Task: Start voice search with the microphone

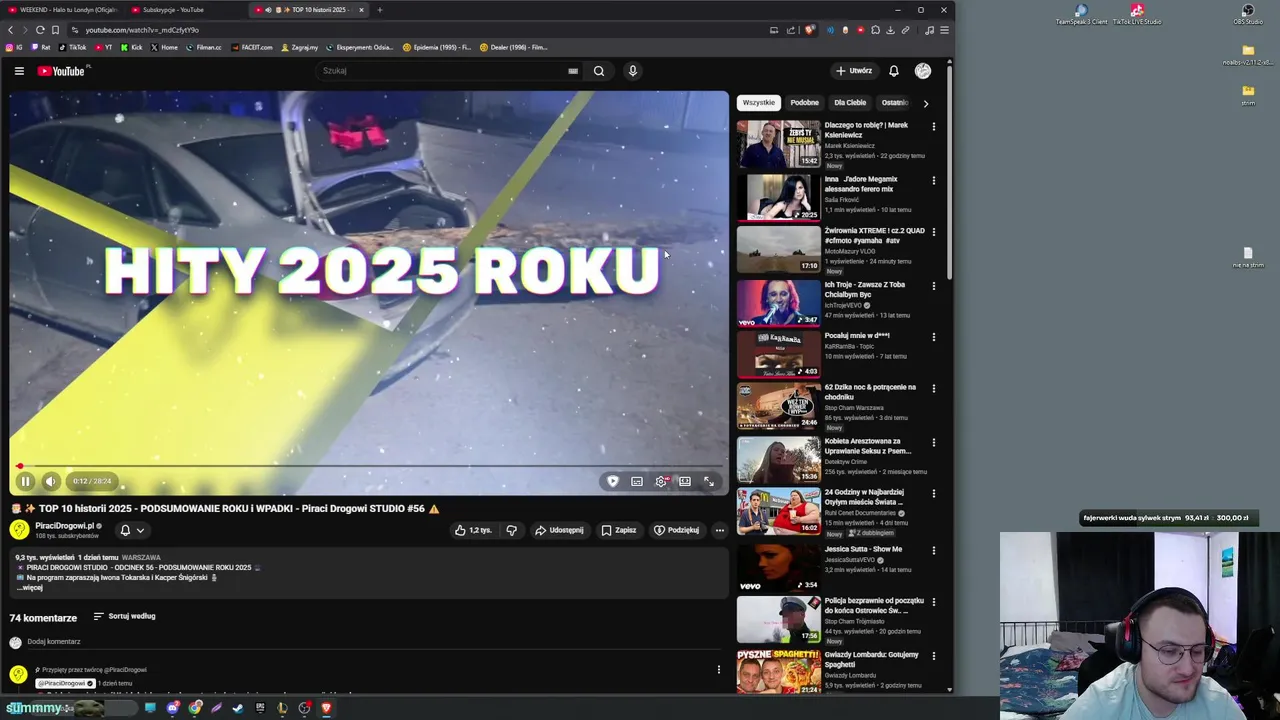Action: click(632, 71)
